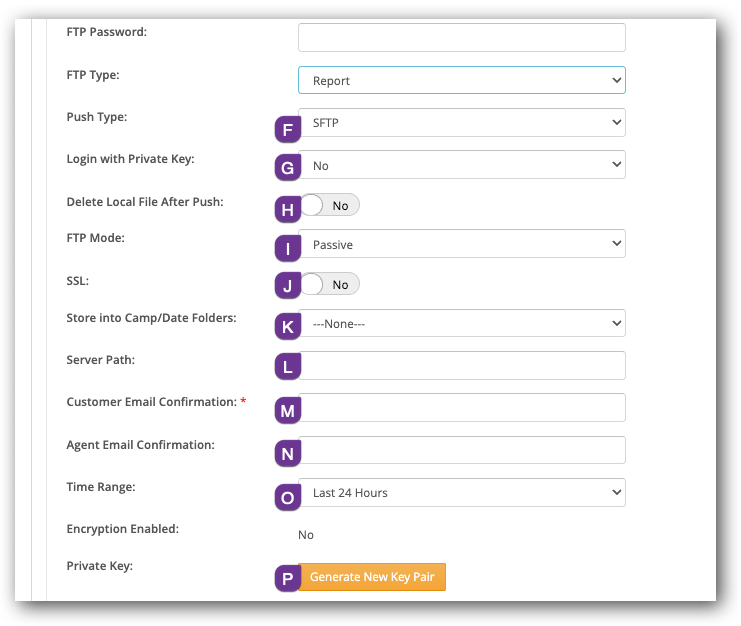Toggle Delete Local File After Push switch

coord(330,205)
